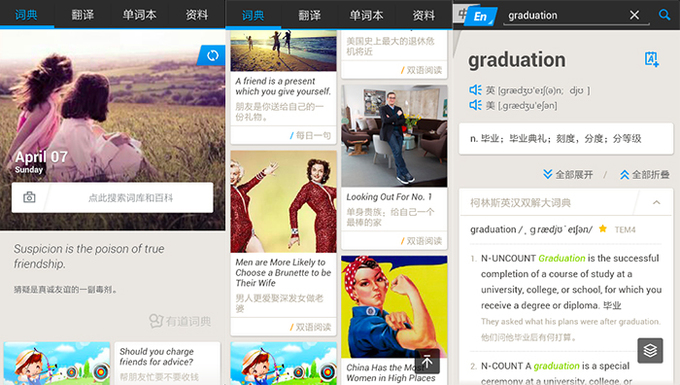Collapse the 柯林斯英汉双解大词典 section chevron
The height and width of the screenshot is (385, 680).
pos(657,202)
